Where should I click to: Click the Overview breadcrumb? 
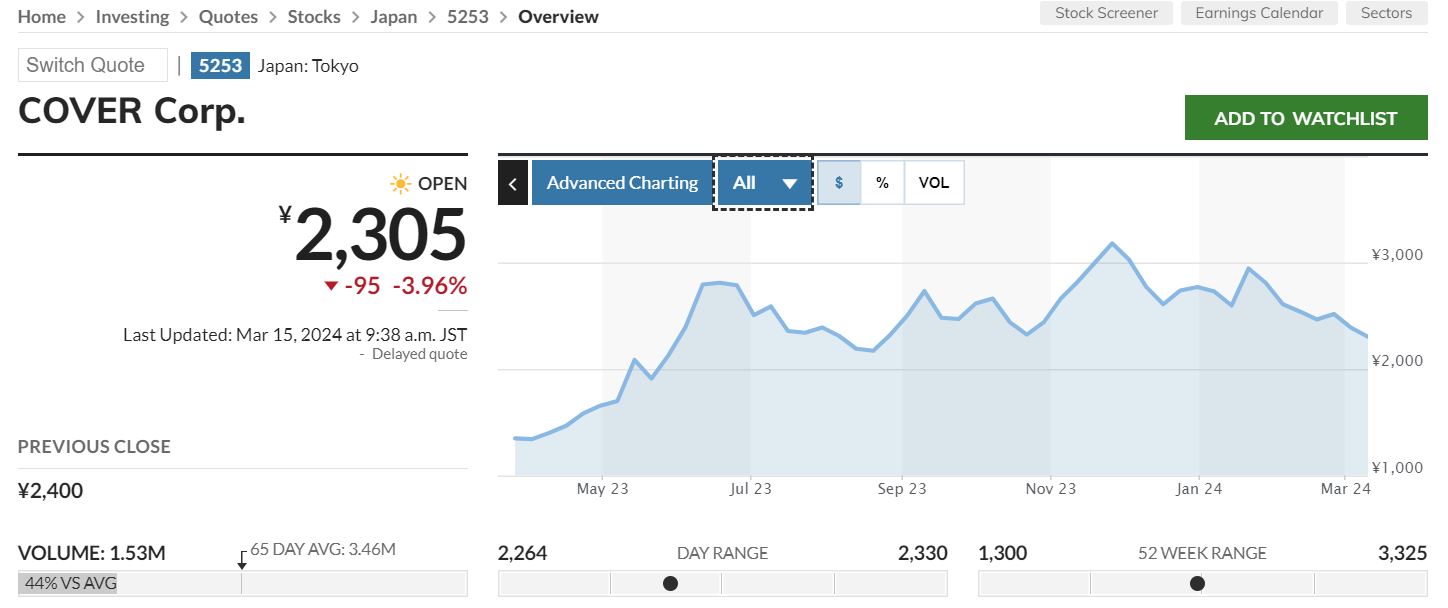point(558,17)
